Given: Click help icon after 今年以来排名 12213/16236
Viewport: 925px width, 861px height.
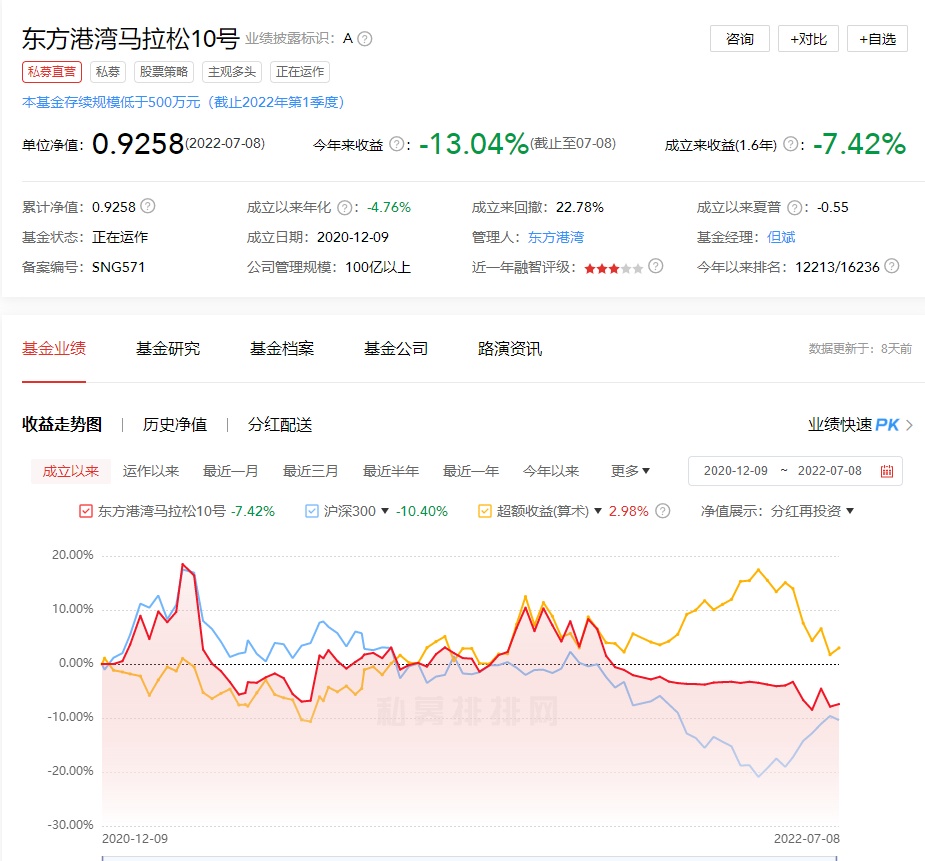Looking at the screenshot, I should (x=892, y=266).
